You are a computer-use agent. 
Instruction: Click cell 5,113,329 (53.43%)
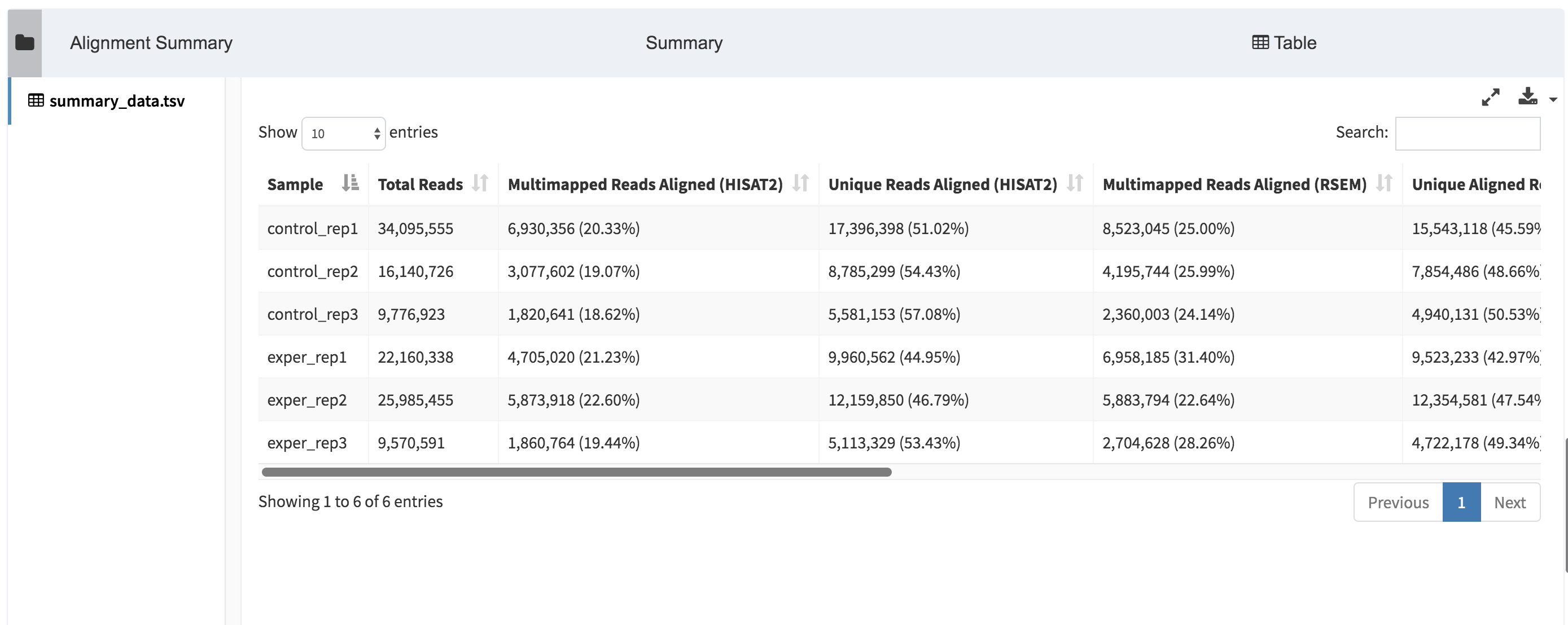(894, 442)
